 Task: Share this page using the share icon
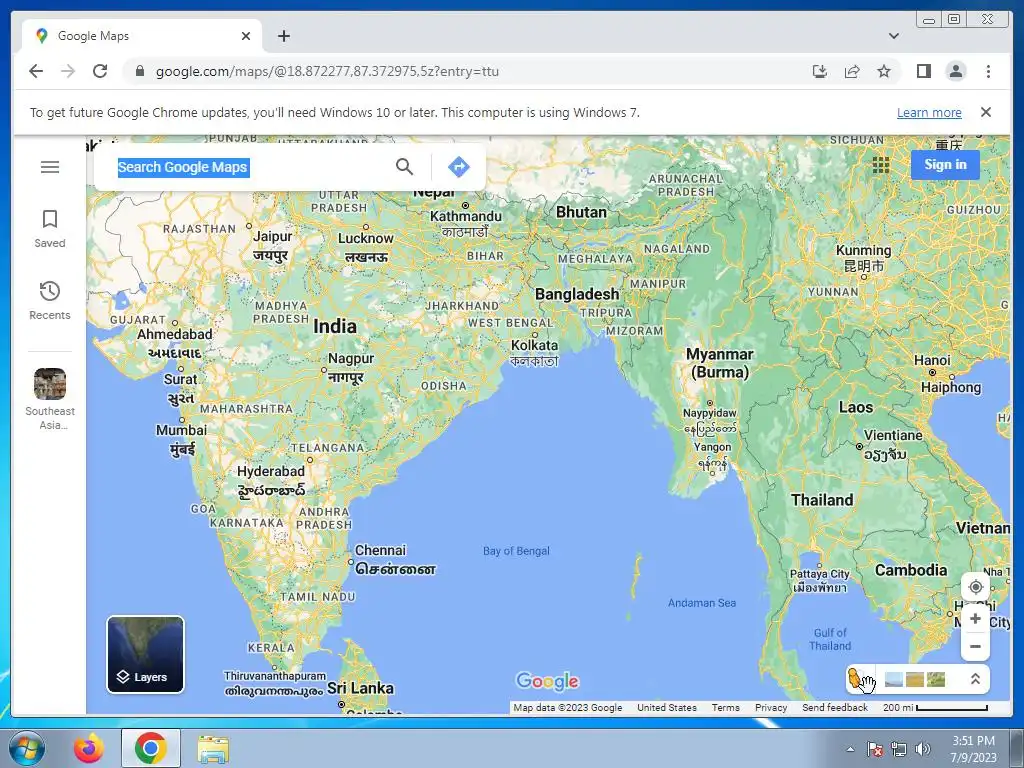pyautogui.click(x=852, y=71)
